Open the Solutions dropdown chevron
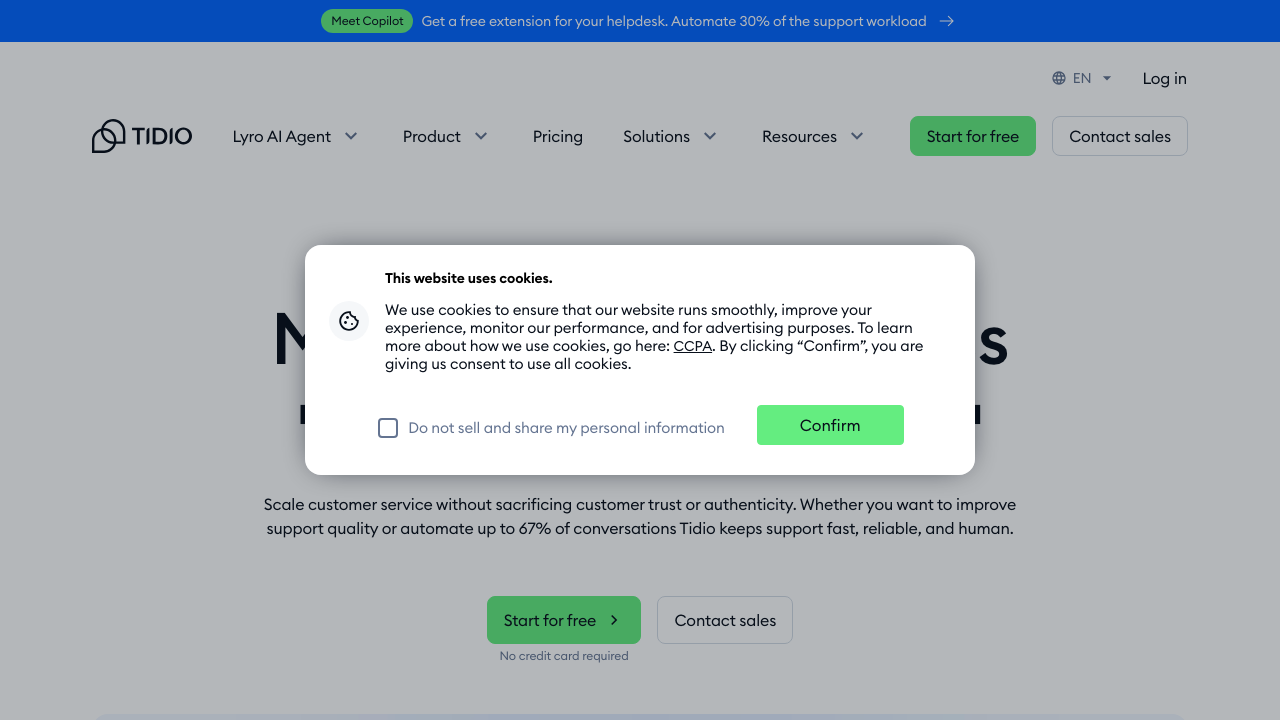This screenshot has width=1280, height=720. (x=710, y=136)
